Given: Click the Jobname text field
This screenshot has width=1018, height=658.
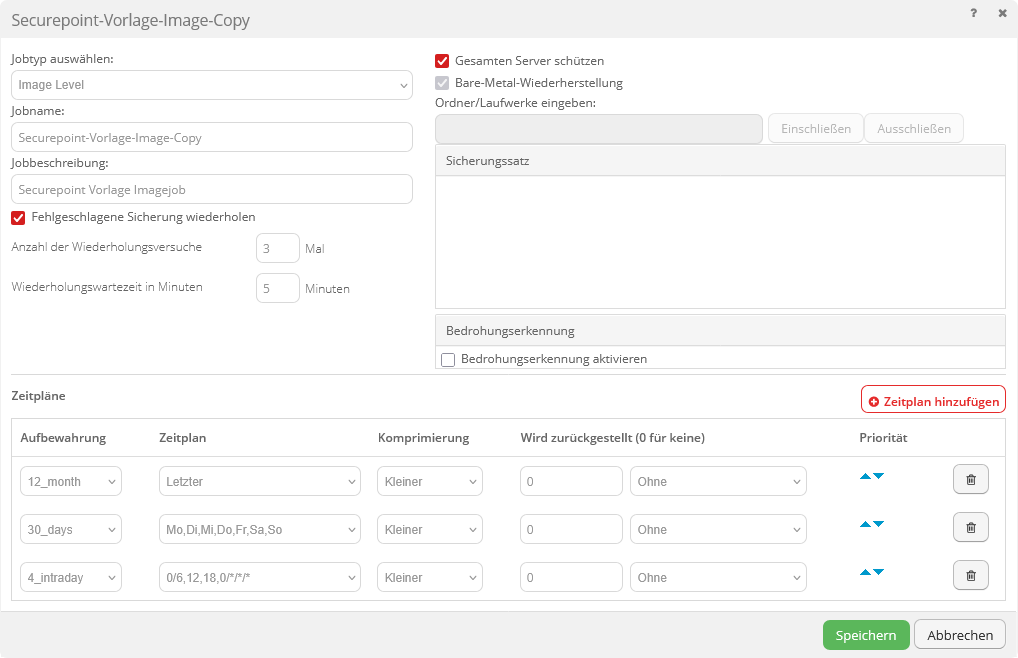Looking at the screenshot, I should 212,137.
